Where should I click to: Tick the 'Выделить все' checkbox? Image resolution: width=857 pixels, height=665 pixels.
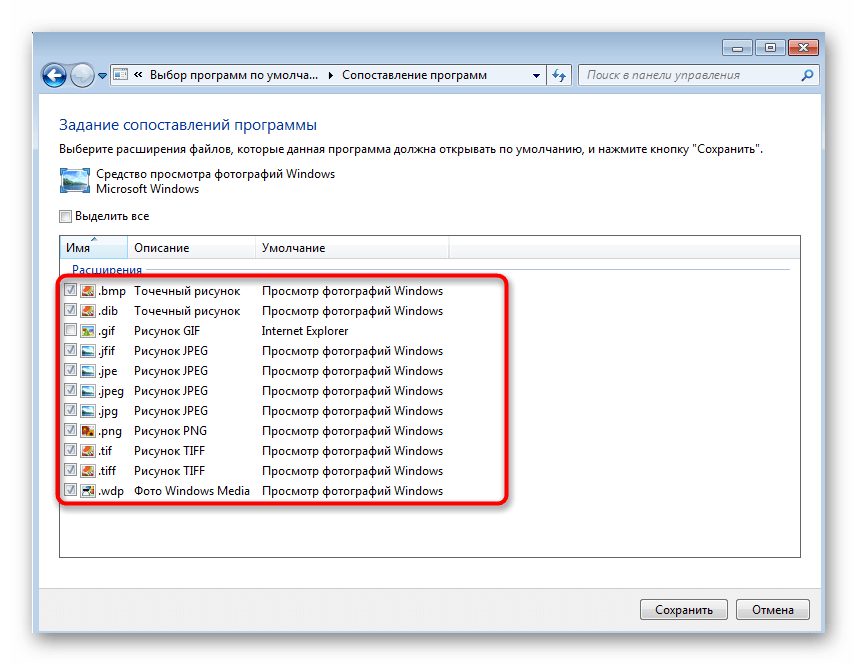pos(66,216)
